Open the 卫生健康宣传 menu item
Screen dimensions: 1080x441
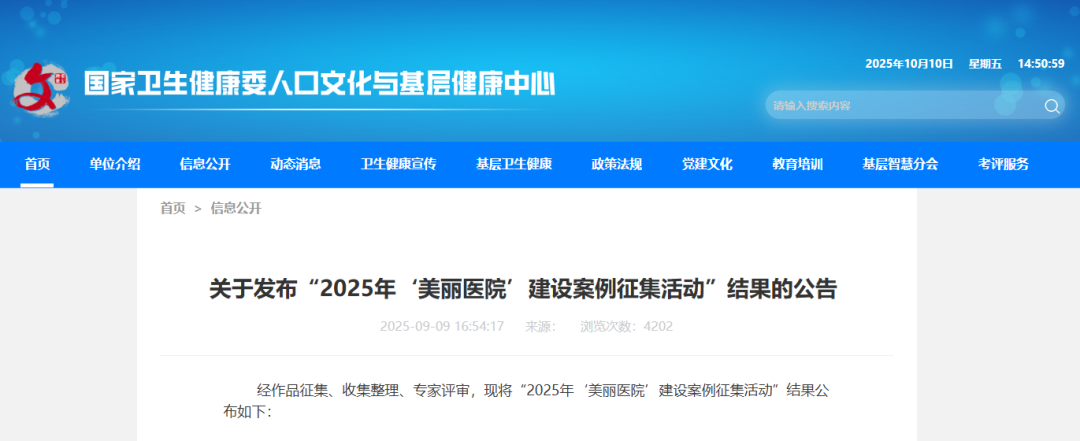click(399, 164)
